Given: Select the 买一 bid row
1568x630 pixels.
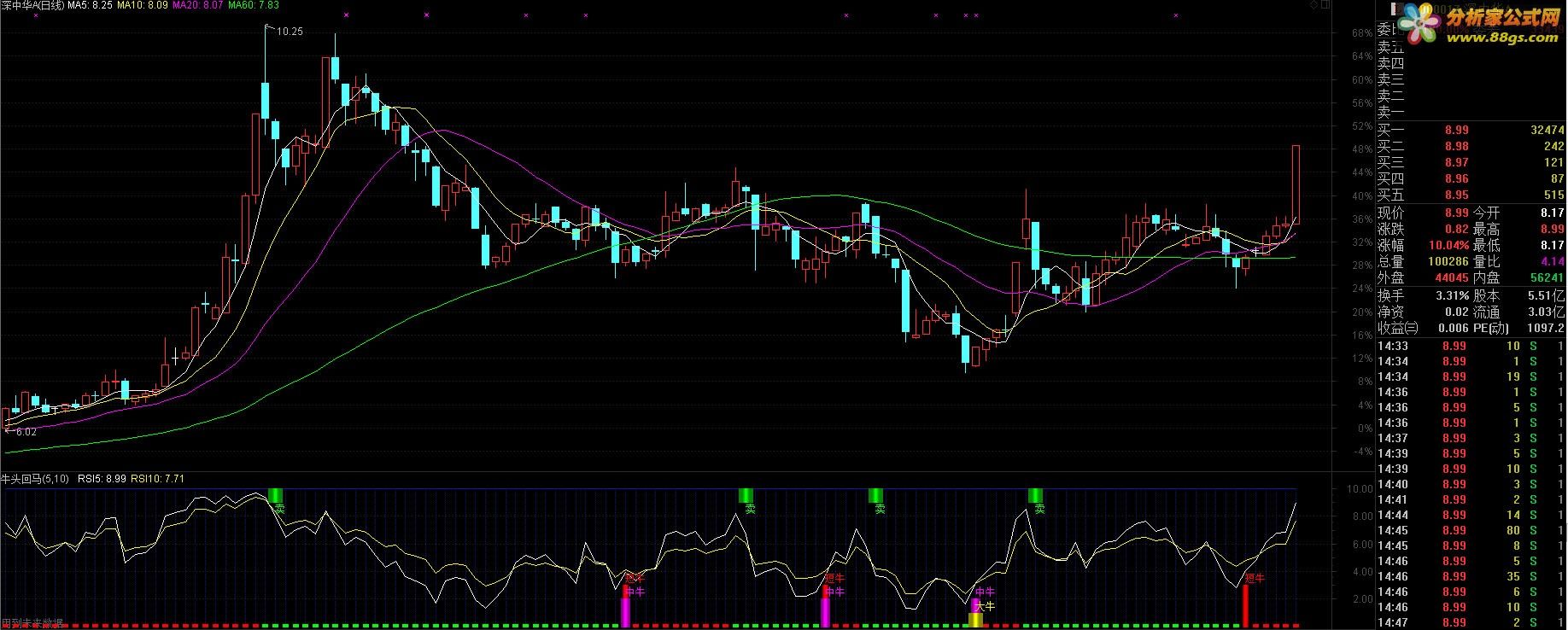Looking at the screenshot, I should 1471,131.
